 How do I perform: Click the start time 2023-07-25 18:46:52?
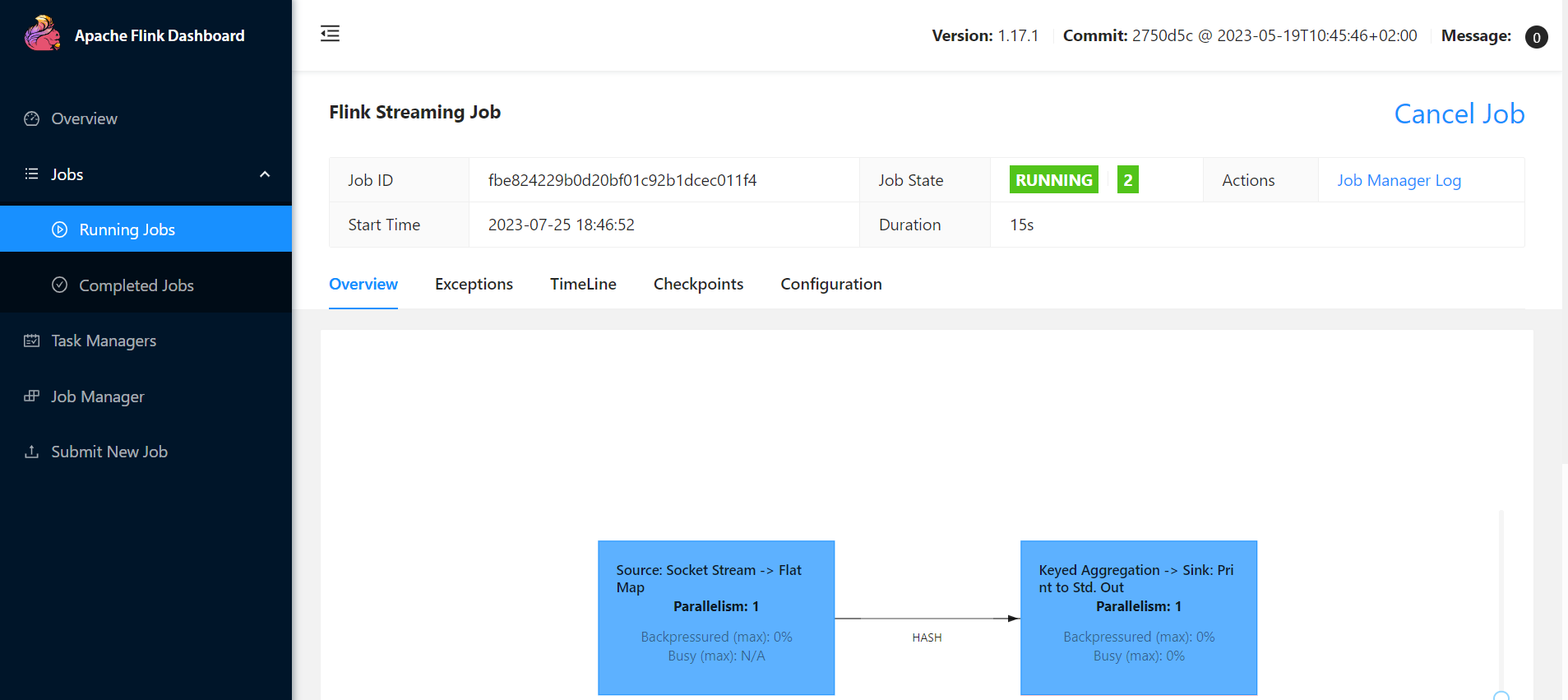(562, 225)
